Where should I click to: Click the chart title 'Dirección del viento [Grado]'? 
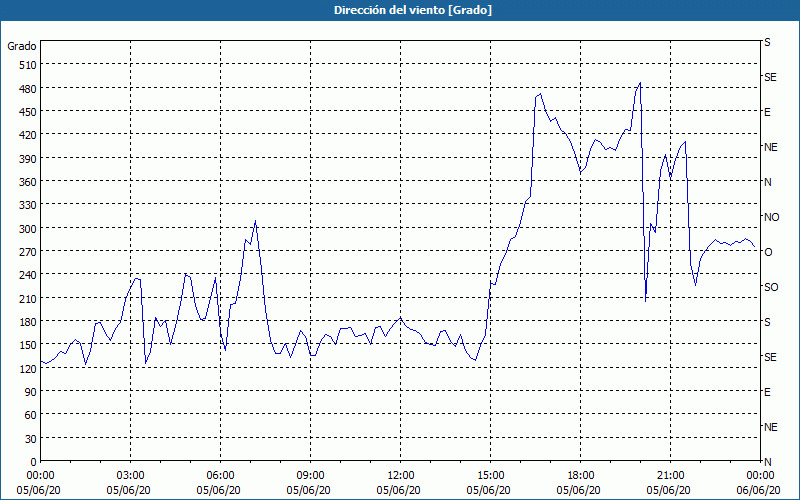(399, 10)
